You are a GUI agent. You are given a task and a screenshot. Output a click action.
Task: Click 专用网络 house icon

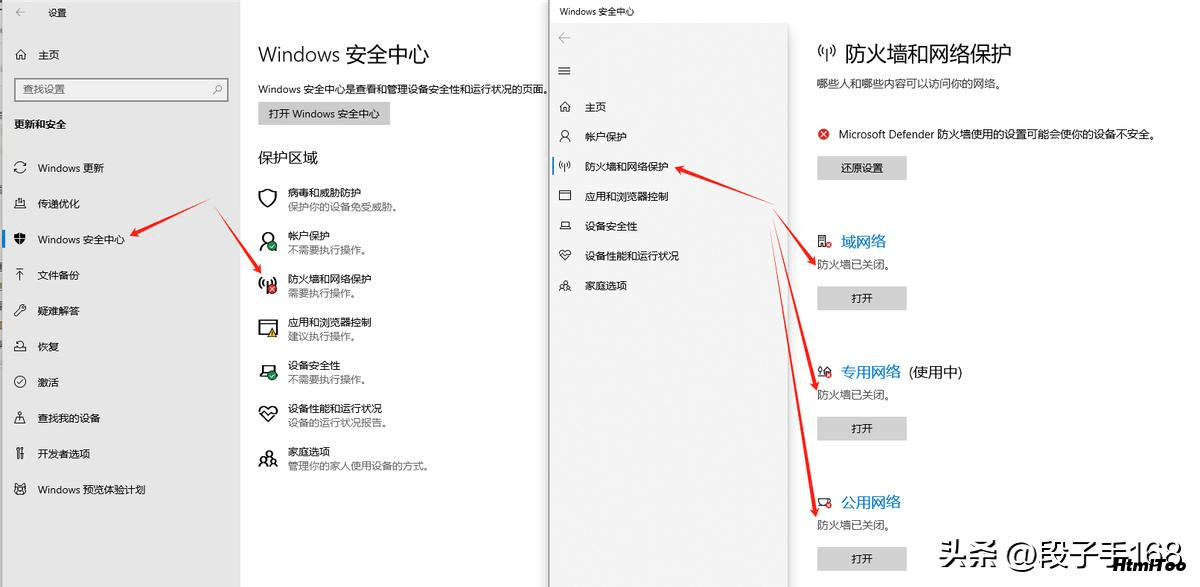825,372
